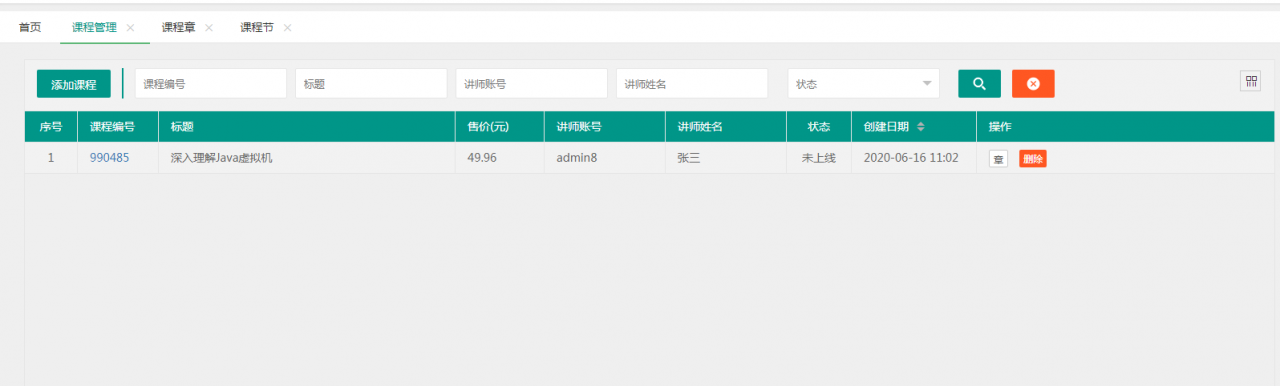Open chapter icon 章 for course 990485
Viewport: 1280px width, 386px height.
(x=998, y=158)
